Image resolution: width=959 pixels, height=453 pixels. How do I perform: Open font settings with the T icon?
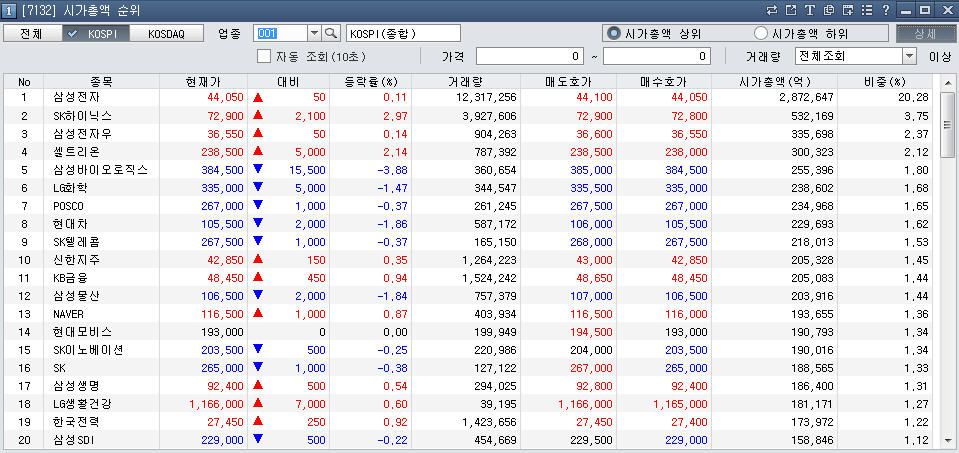[810, 10]
